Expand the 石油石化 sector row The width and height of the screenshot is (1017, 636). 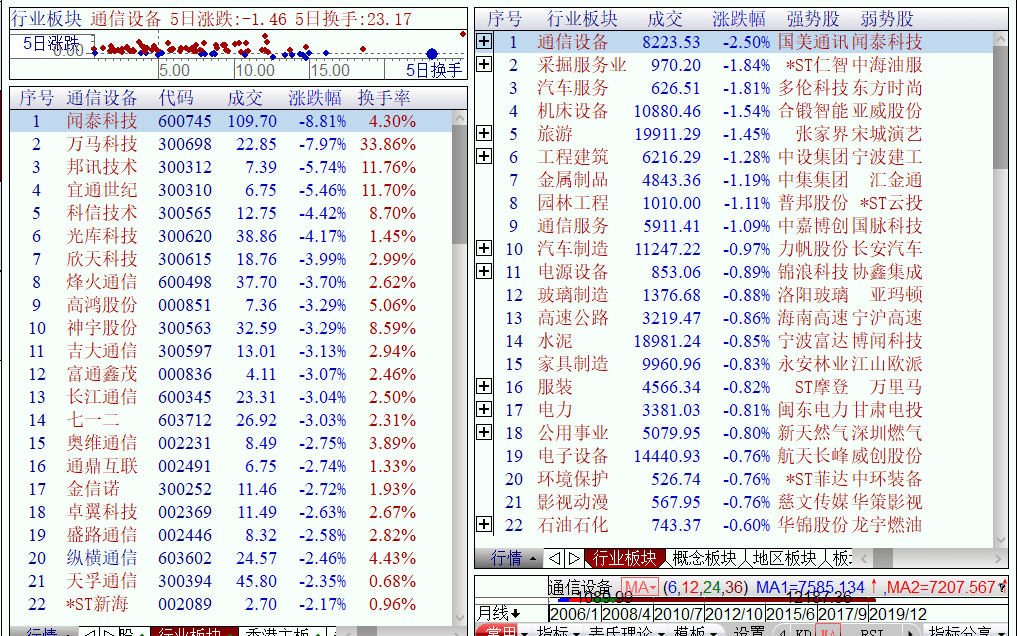click(484, 524)
